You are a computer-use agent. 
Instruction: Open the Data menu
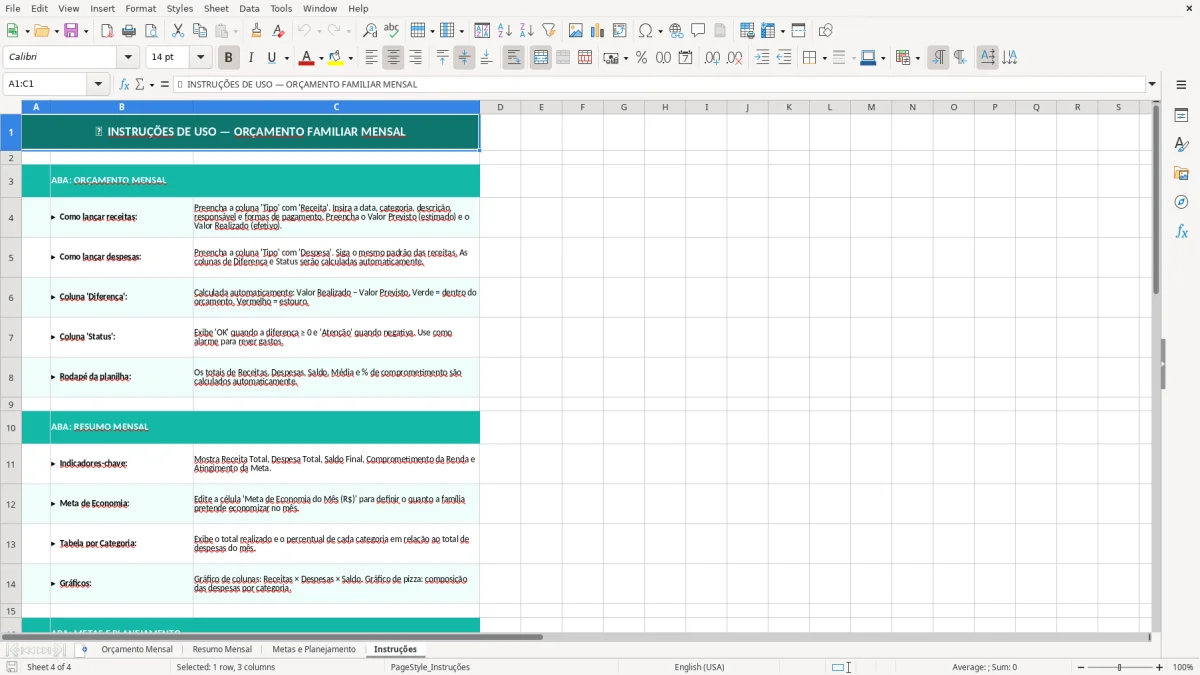pyautogui.click(x=249, y=8)
